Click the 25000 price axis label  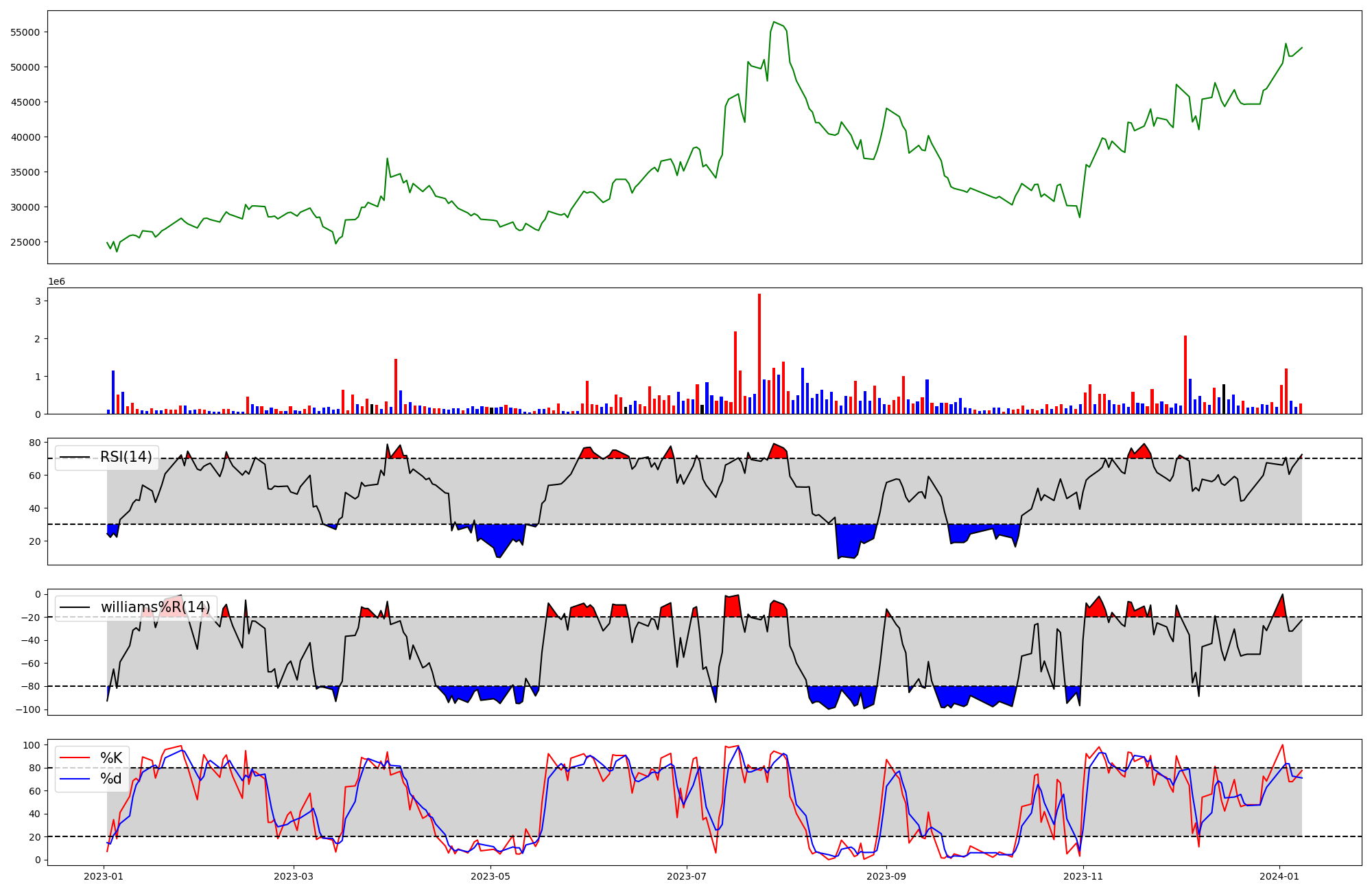point(25,242)
